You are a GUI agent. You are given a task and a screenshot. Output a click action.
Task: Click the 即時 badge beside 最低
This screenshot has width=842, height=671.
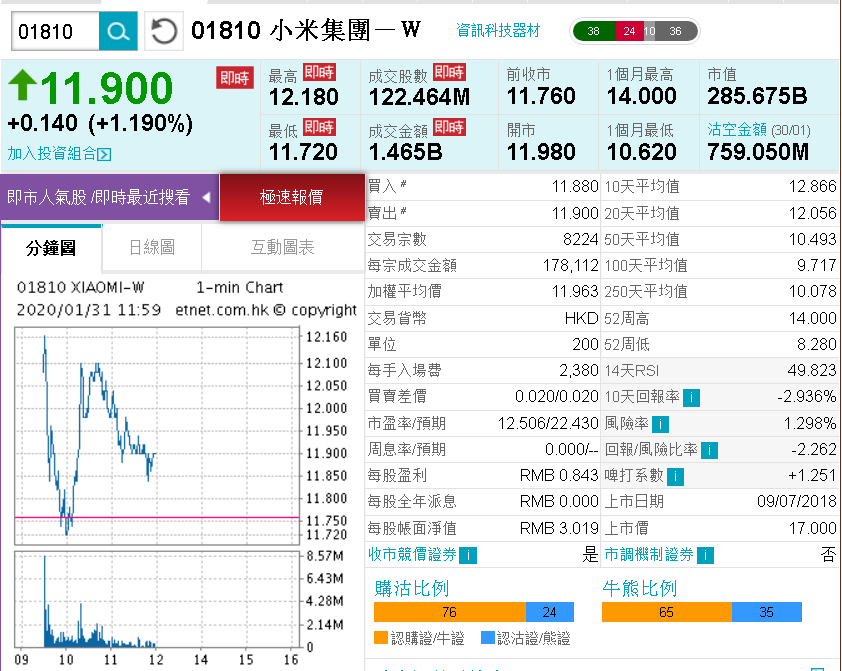pyautogui.click(x=319, y=127)
